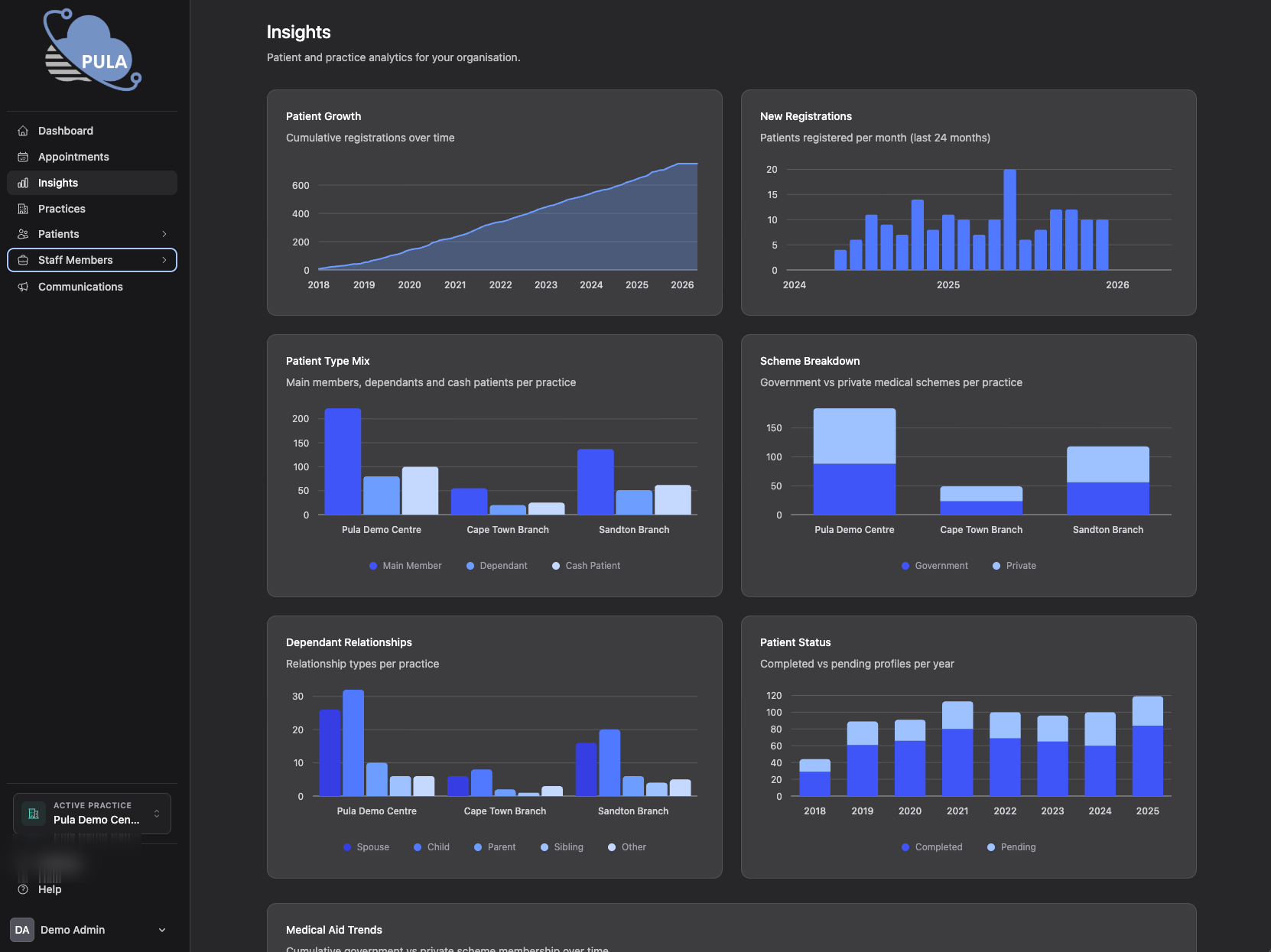Toggle the Parent legend item
This screenshot has height=952, width=1271.
coord(495,847)
